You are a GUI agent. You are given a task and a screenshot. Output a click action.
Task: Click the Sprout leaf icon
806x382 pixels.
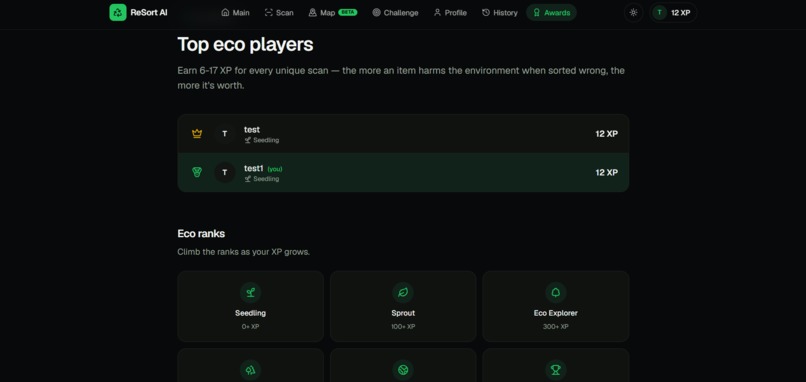click(403, 293)
